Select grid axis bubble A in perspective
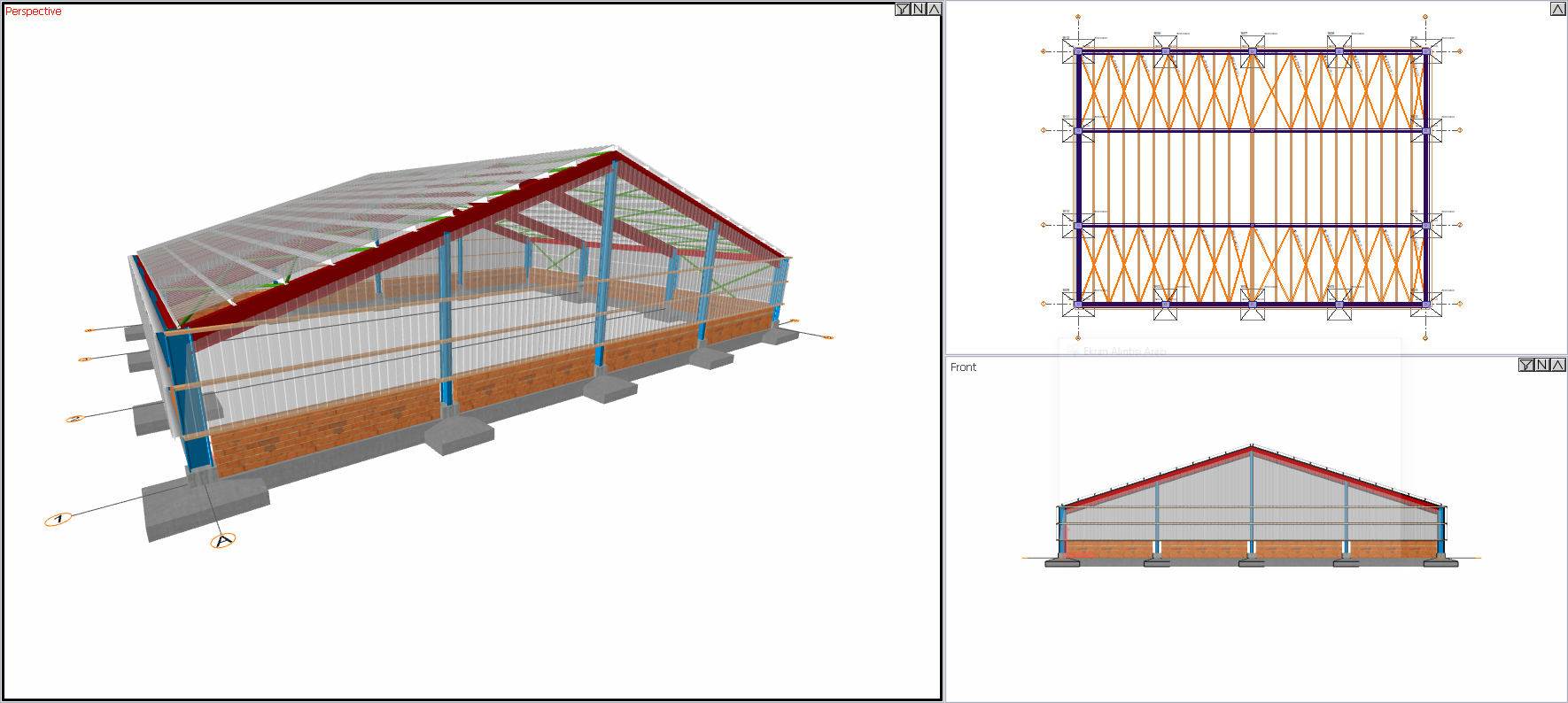Image resolution: width=1568 pixels, height=703 pixels. (x=222, y=541)
